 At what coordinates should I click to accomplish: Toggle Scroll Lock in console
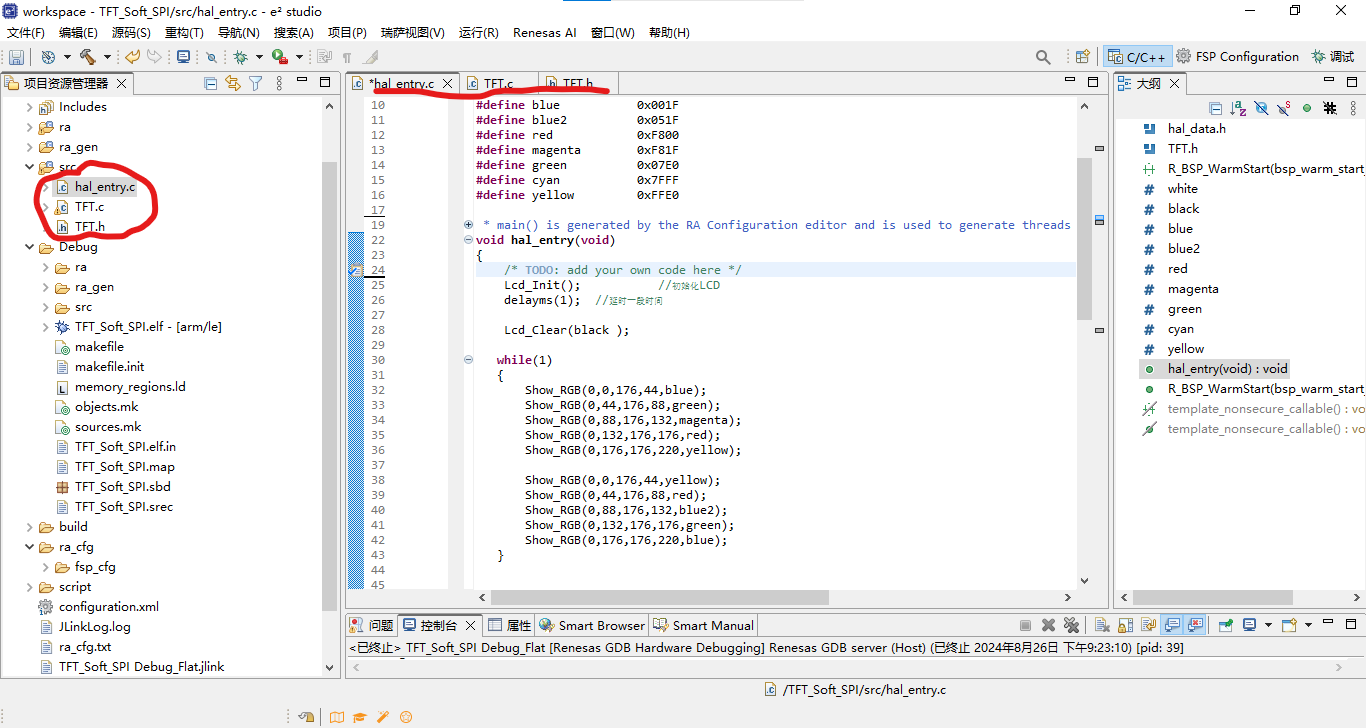(x=1125, y=625)
